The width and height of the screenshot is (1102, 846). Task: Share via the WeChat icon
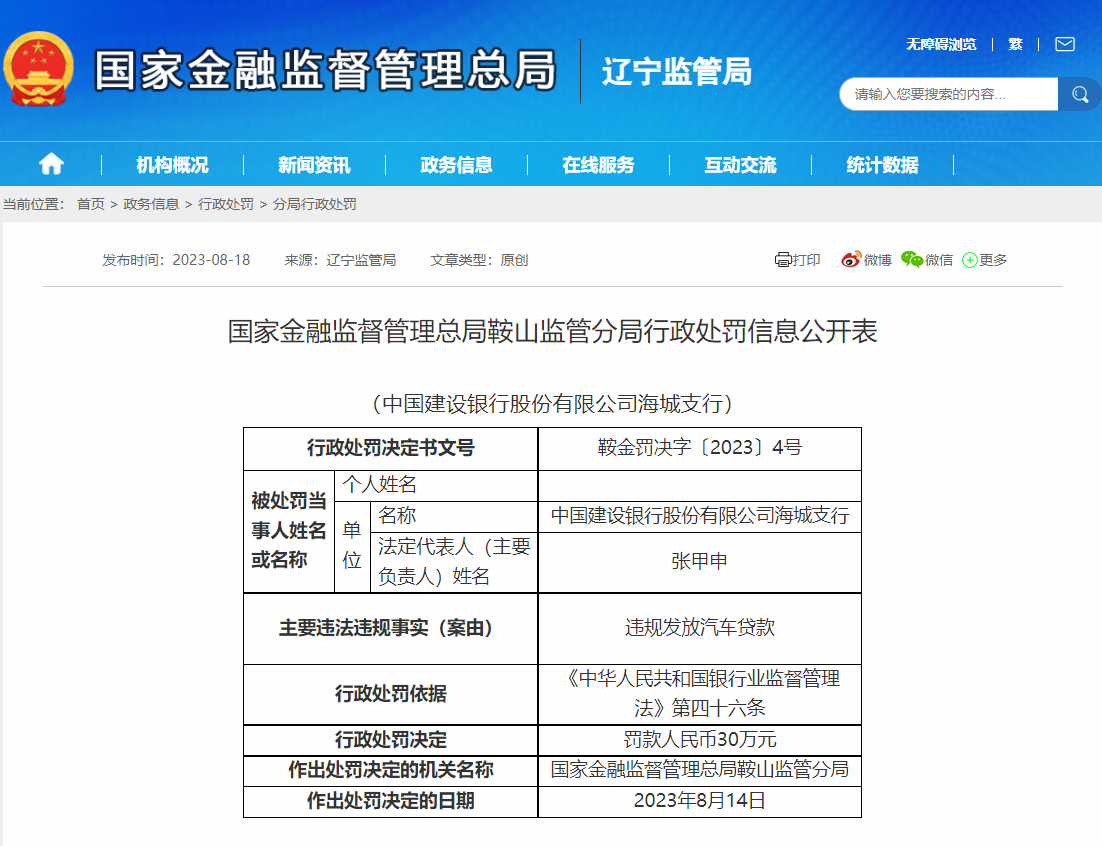tap(911, 260)
